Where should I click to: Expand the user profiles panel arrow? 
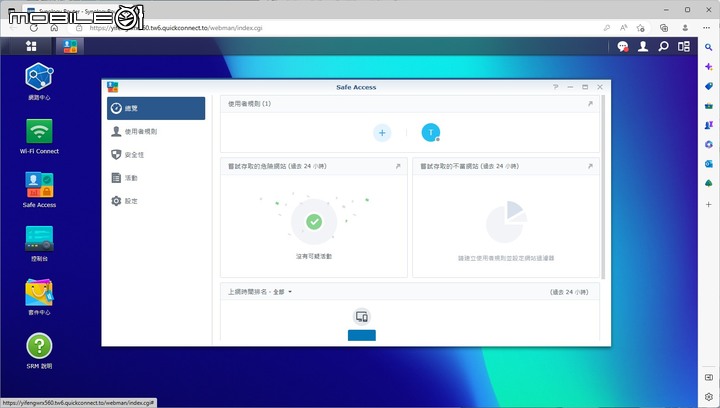click(590, 104)
